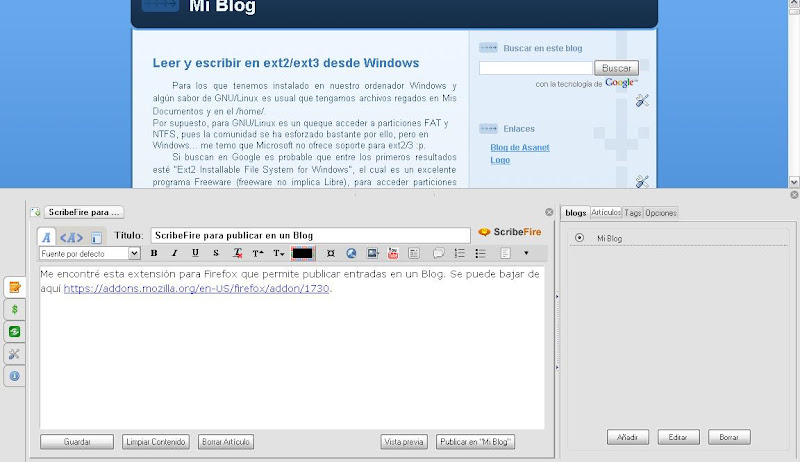The width and height of the screenshot is (800, 462).
Task: Click Vista previa button
Action: click(404, 442)
